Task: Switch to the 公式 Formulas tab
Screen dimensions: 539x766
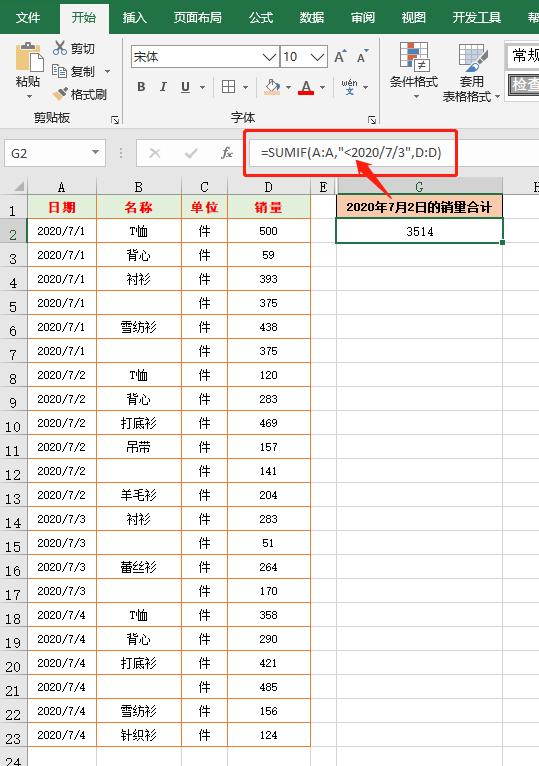Action: click(260, 18)
